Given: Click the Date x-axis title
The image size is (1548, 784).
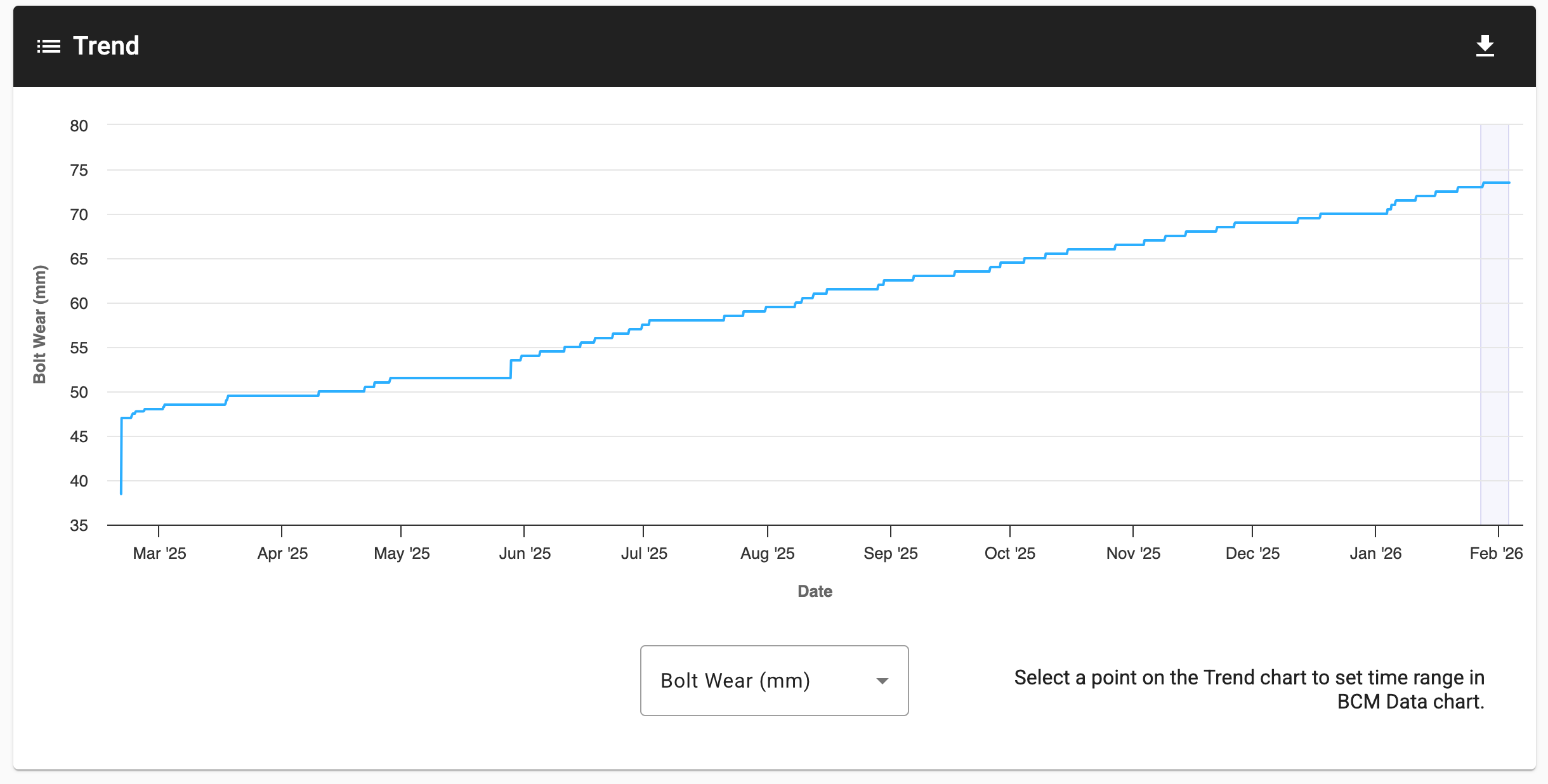Looking at the screenshot, I should coord(815,591).
